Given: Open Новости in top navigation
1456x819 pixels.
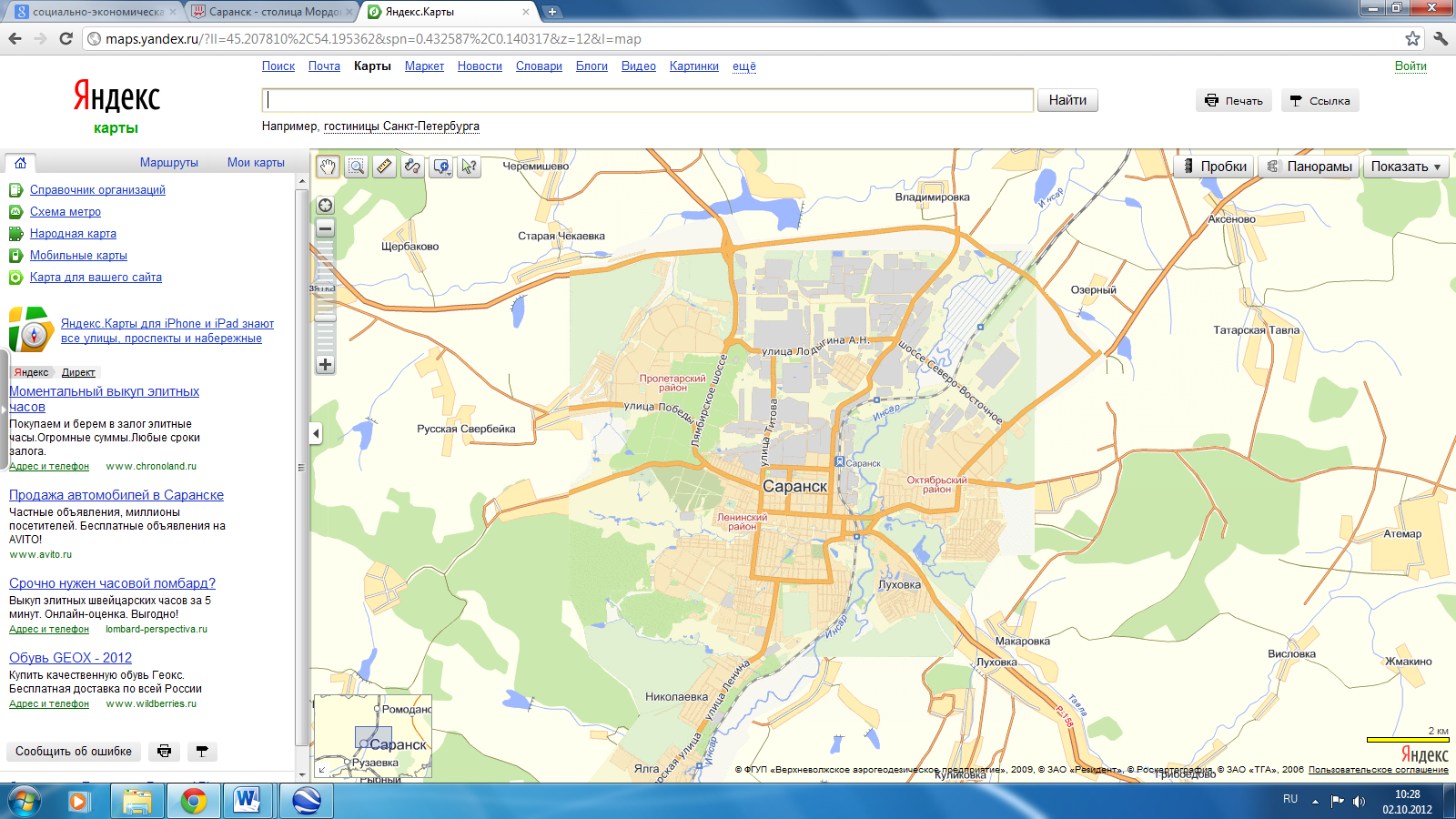Looking at the screenshot, I should click(x=480, y=66).
